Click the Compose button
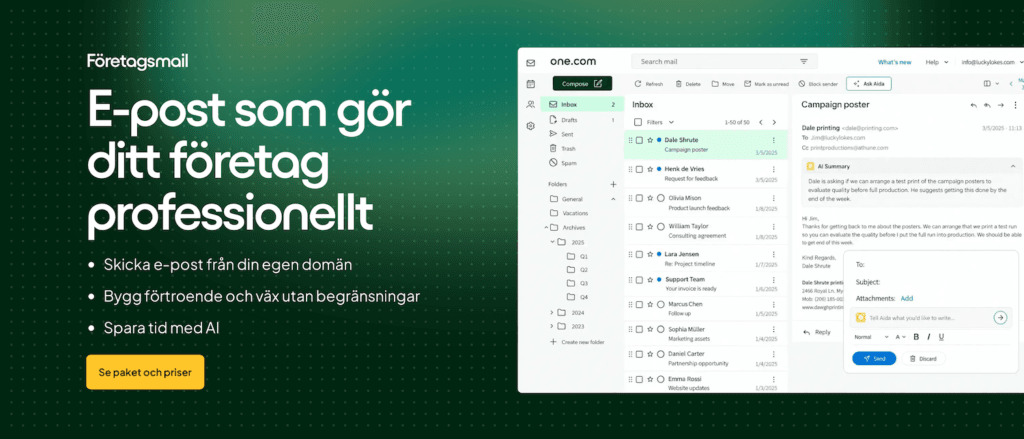 [x=582, y=84]
